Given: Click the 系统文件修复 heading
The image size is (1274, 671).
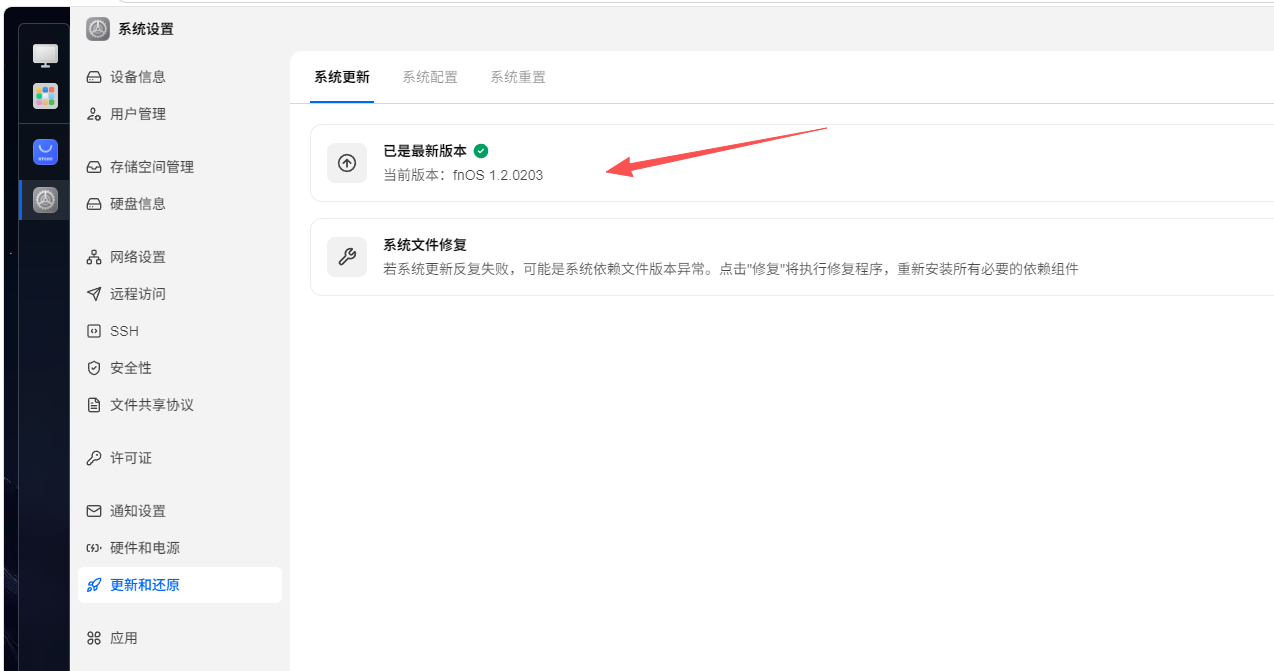Looking at the screenshot, I should 425,245.
